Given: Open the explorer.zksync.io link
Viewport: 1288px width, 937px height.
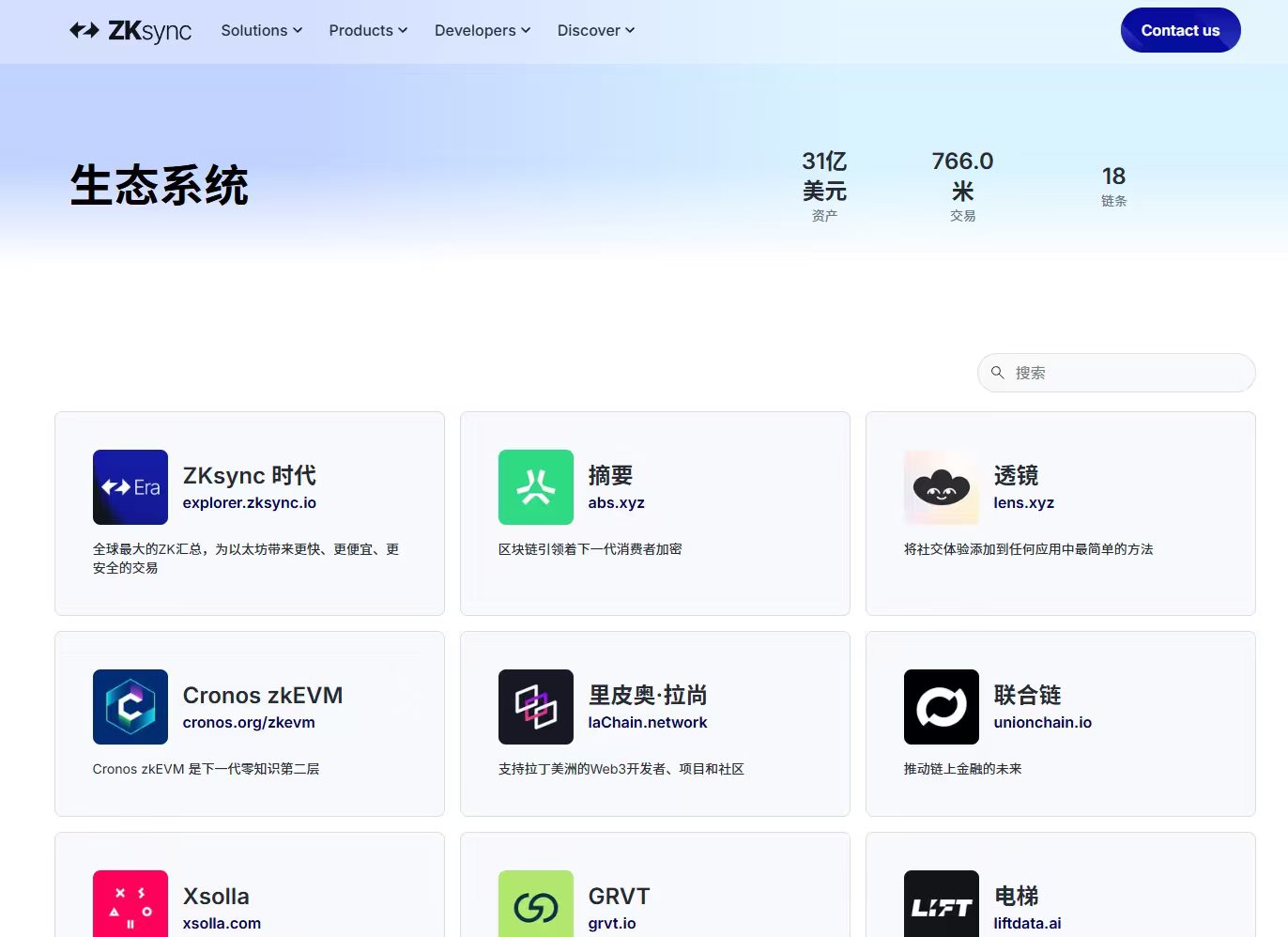Looking at the screenshot, I should pos(250,503).
